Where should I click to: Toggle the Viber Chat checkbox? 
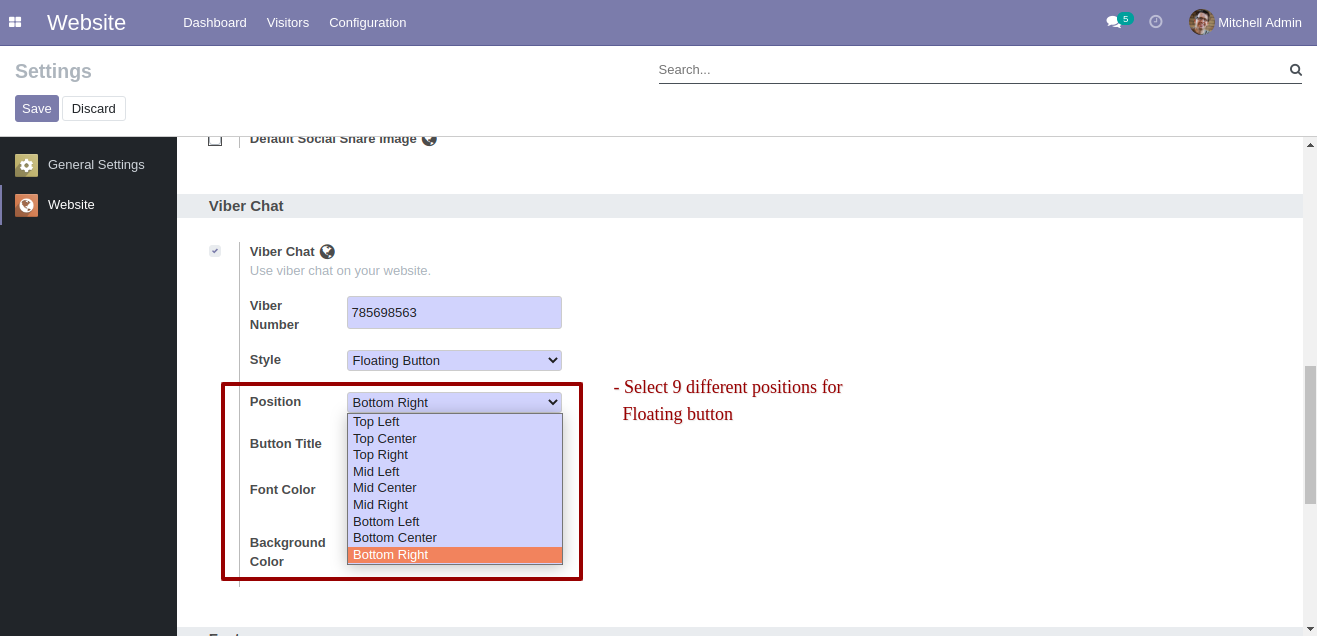tap(215, 251)
